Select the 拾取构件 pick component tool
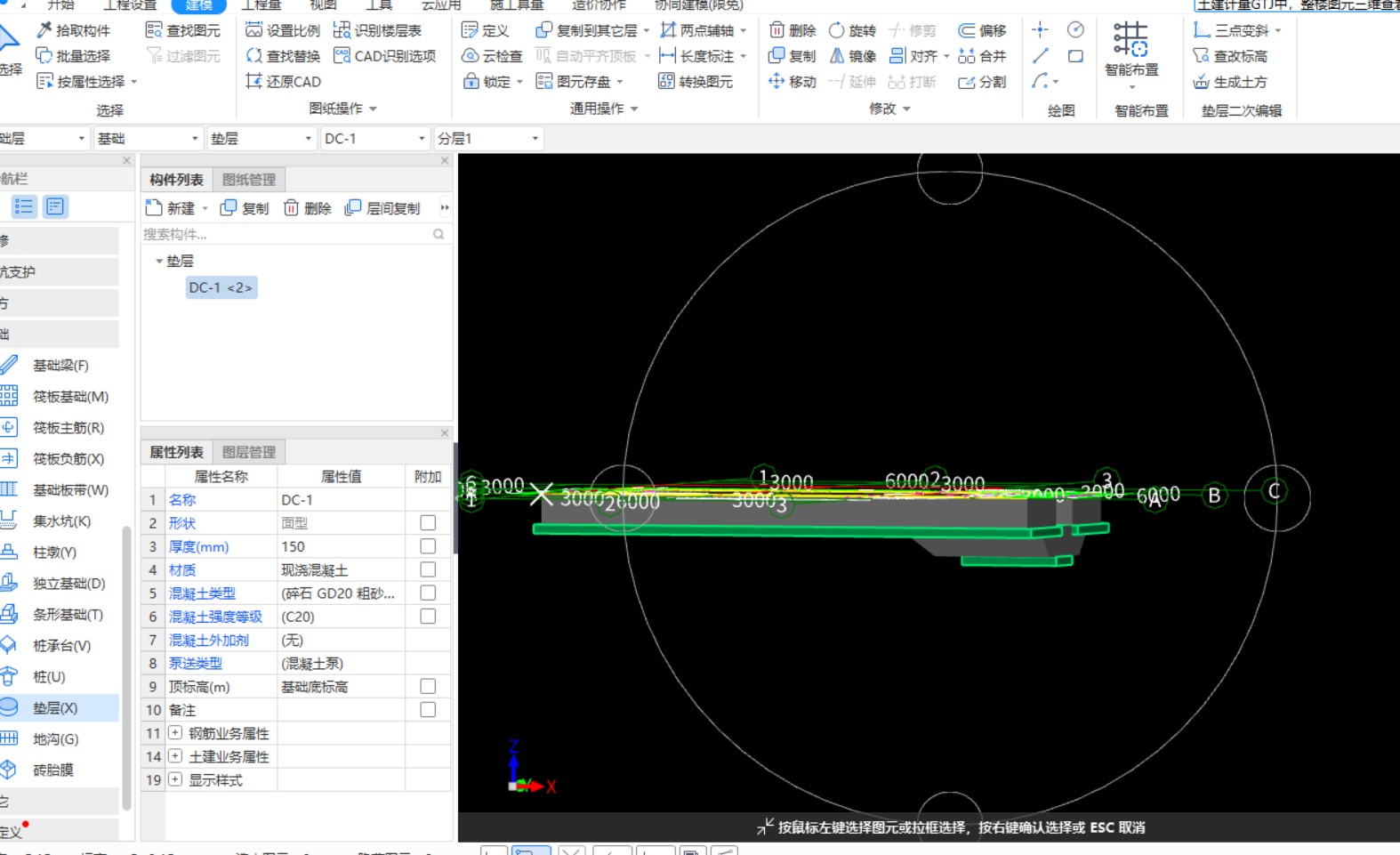Viewport: 1400px width, 855px height. [73, 30]
